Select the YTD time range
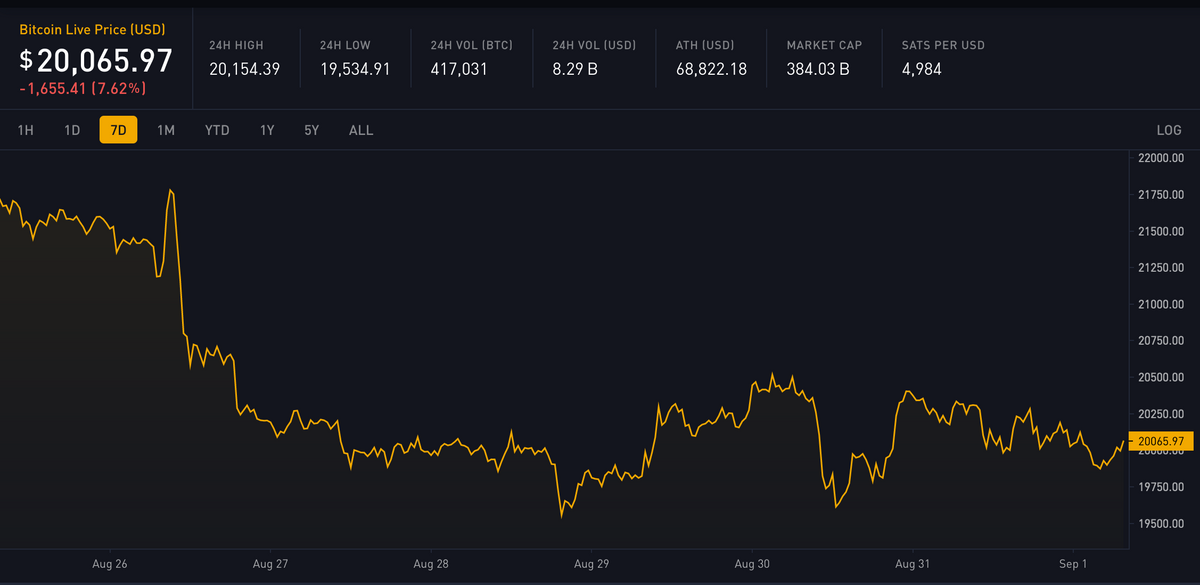The width and height of the screenshot is (1200, 585). [217, 130]
